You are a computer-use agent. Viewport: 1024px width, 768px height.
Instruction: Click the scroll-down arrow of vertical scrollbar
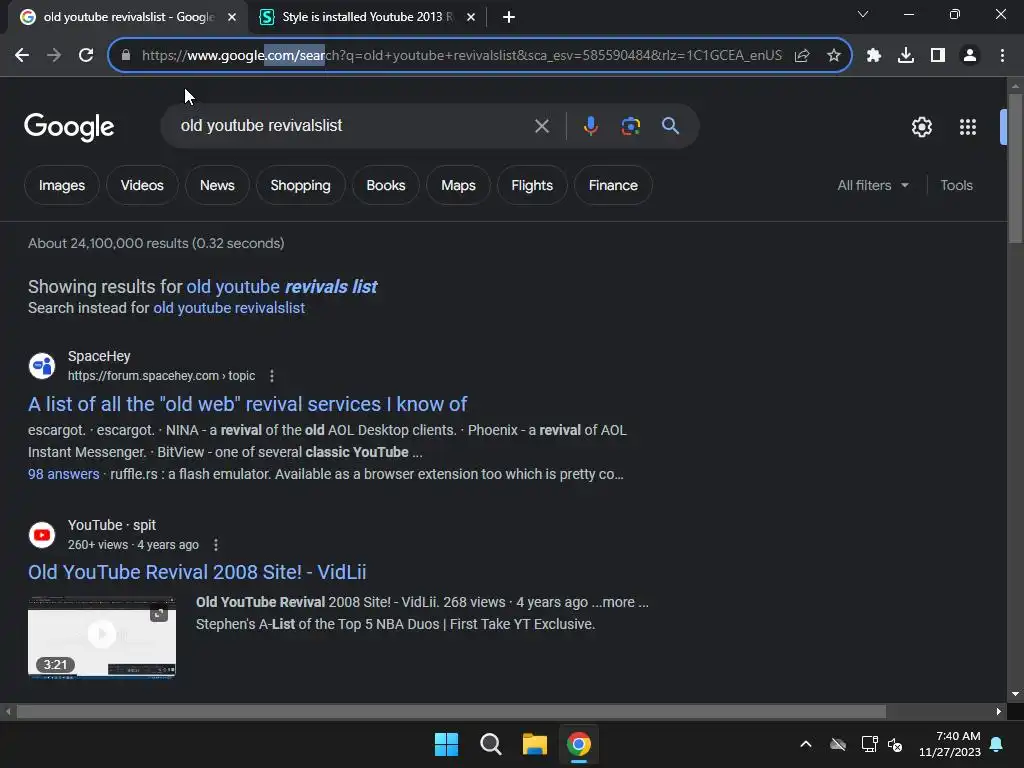1015,694
